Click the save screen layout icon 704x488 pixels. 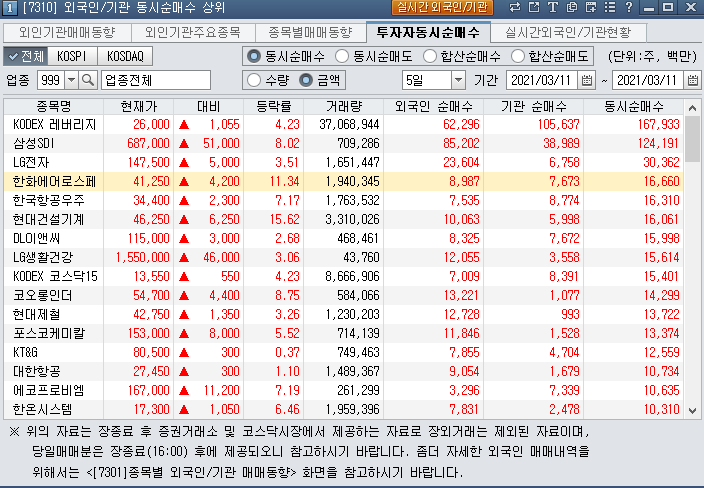click(x=591, y=7)
